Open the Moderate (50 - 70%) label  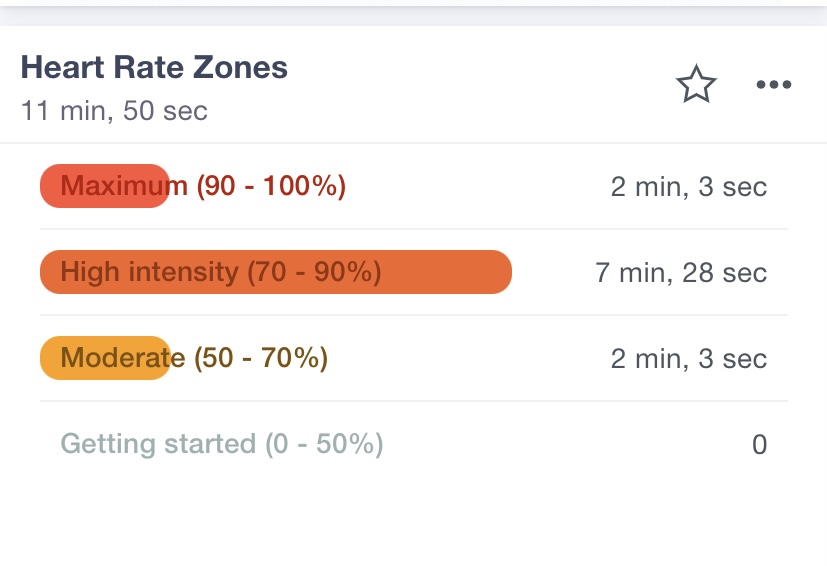click(x=194, y=358)
